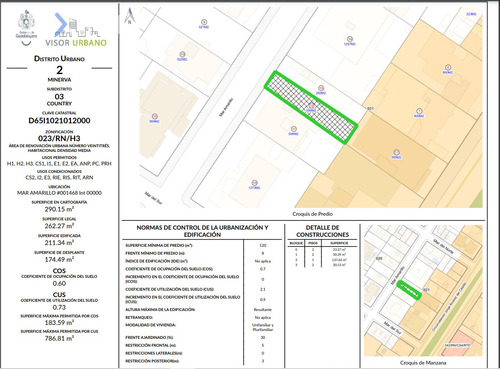Click the COS value '0.60'

[59, 283]
